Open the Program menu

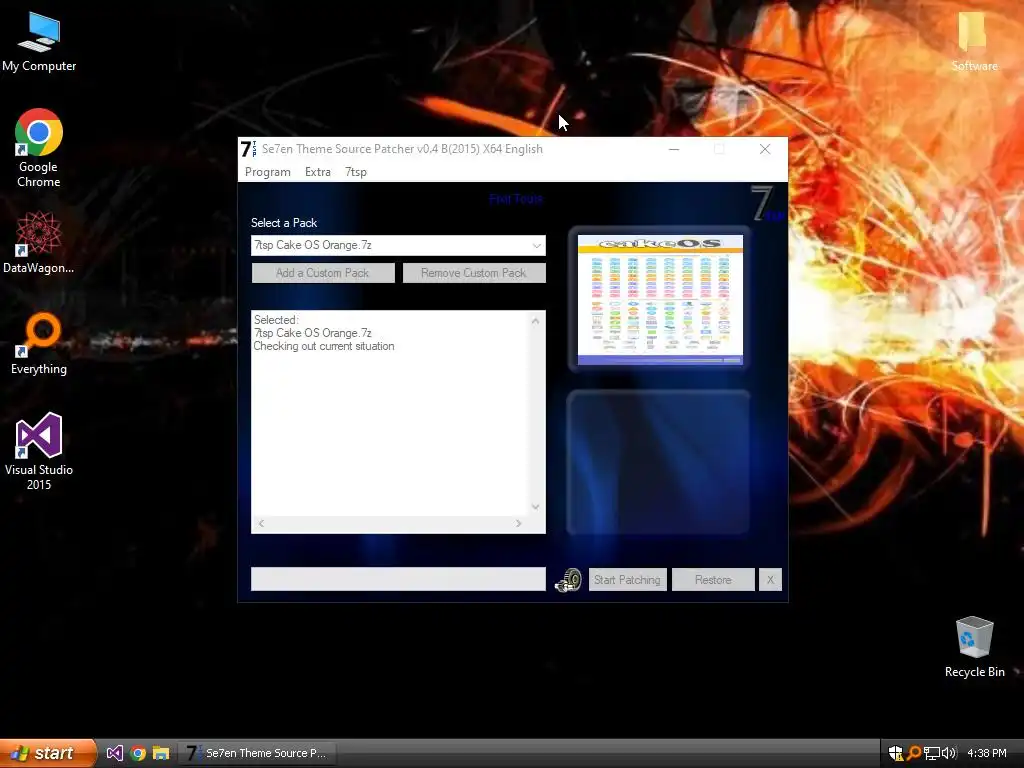268,172
